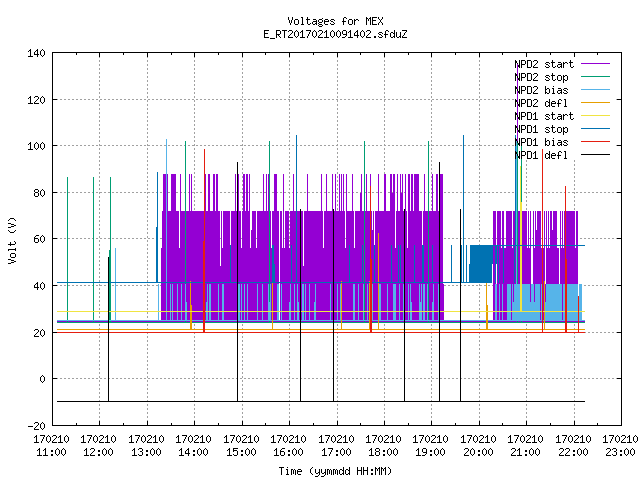
Task: Click the x-axis tick label 170210 16:00
Action: pyautogui.click(x=288, y=446)
